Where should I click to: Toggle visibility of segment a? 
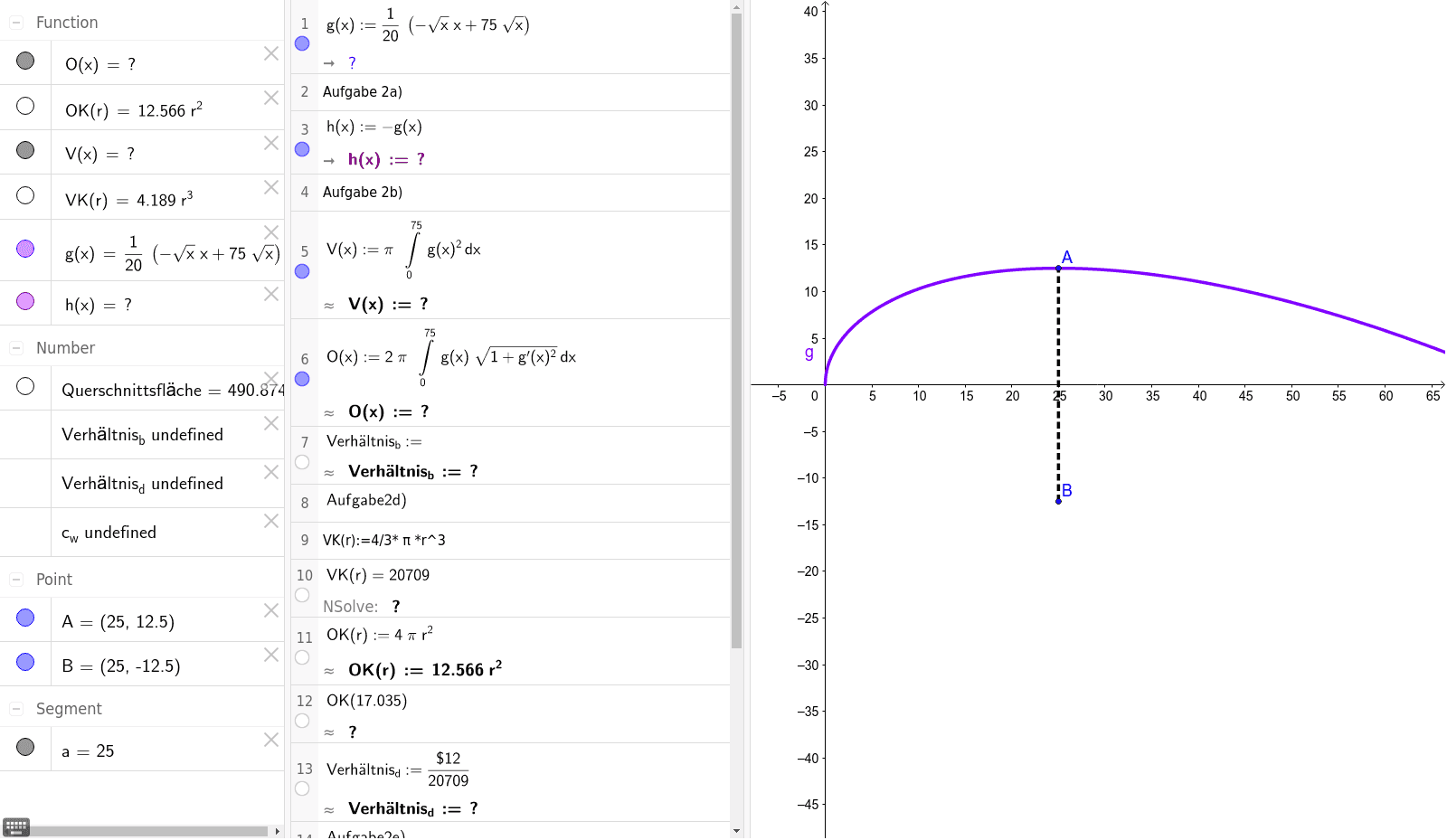[25, 747]
